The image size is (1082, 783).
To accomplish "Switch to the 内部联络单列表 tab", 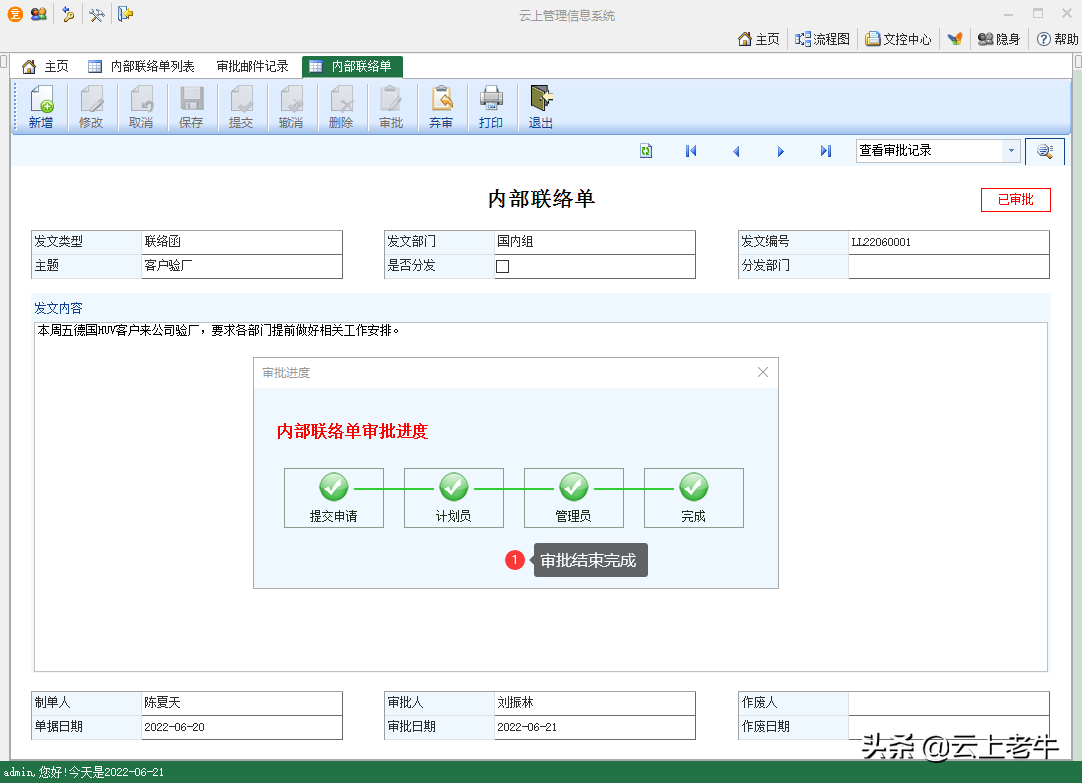I will 141,66.
